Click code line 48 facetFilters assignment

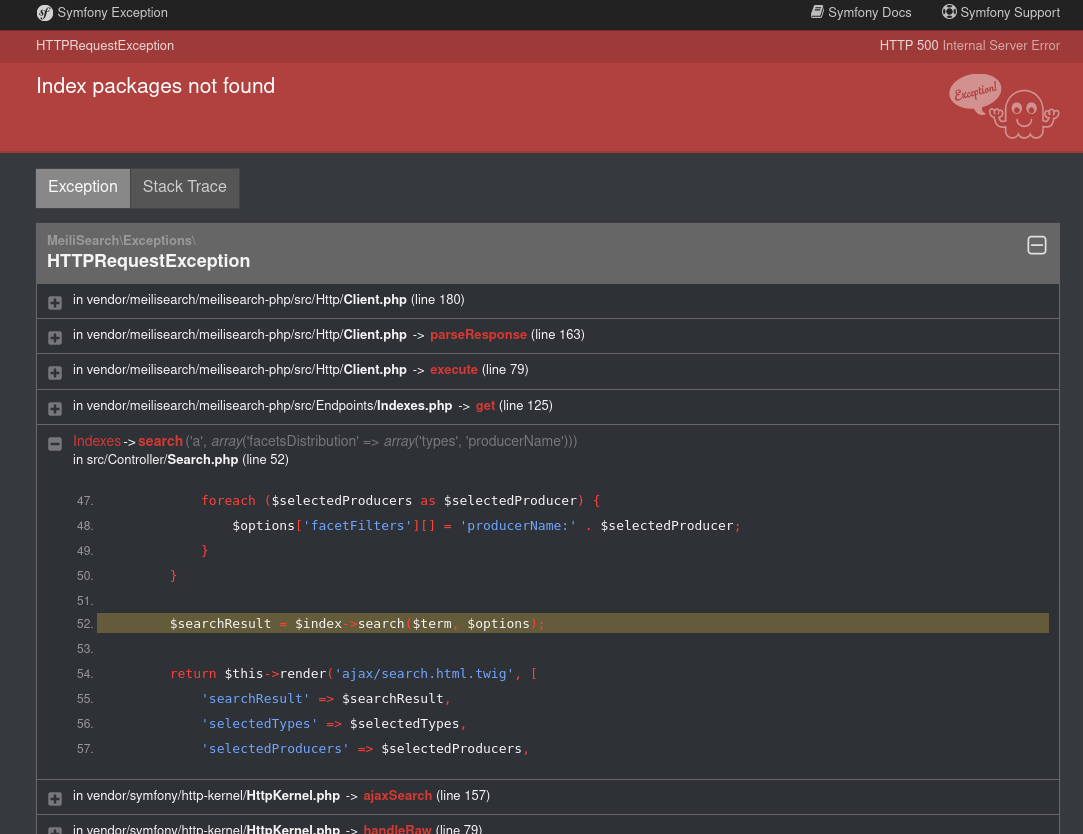[x=486, y=526]
